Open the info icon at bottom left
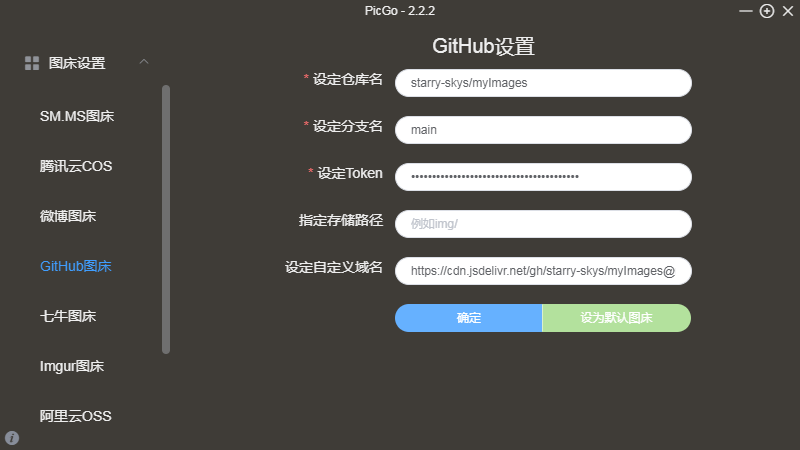Screen dimensions: 800x450 tap(12, 438)
